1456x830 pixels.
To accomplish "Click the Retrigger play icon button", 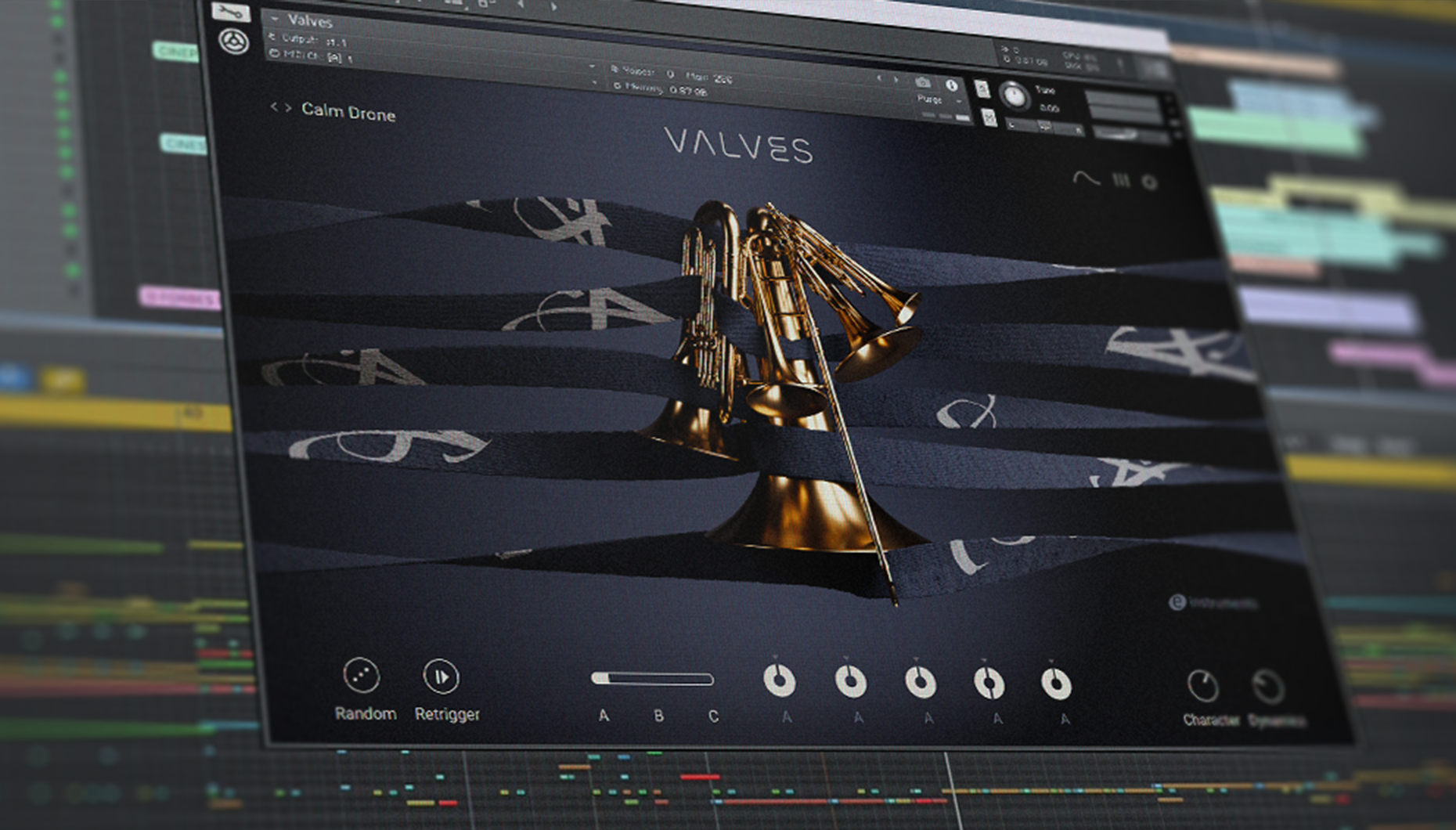I will click(441, 677).
